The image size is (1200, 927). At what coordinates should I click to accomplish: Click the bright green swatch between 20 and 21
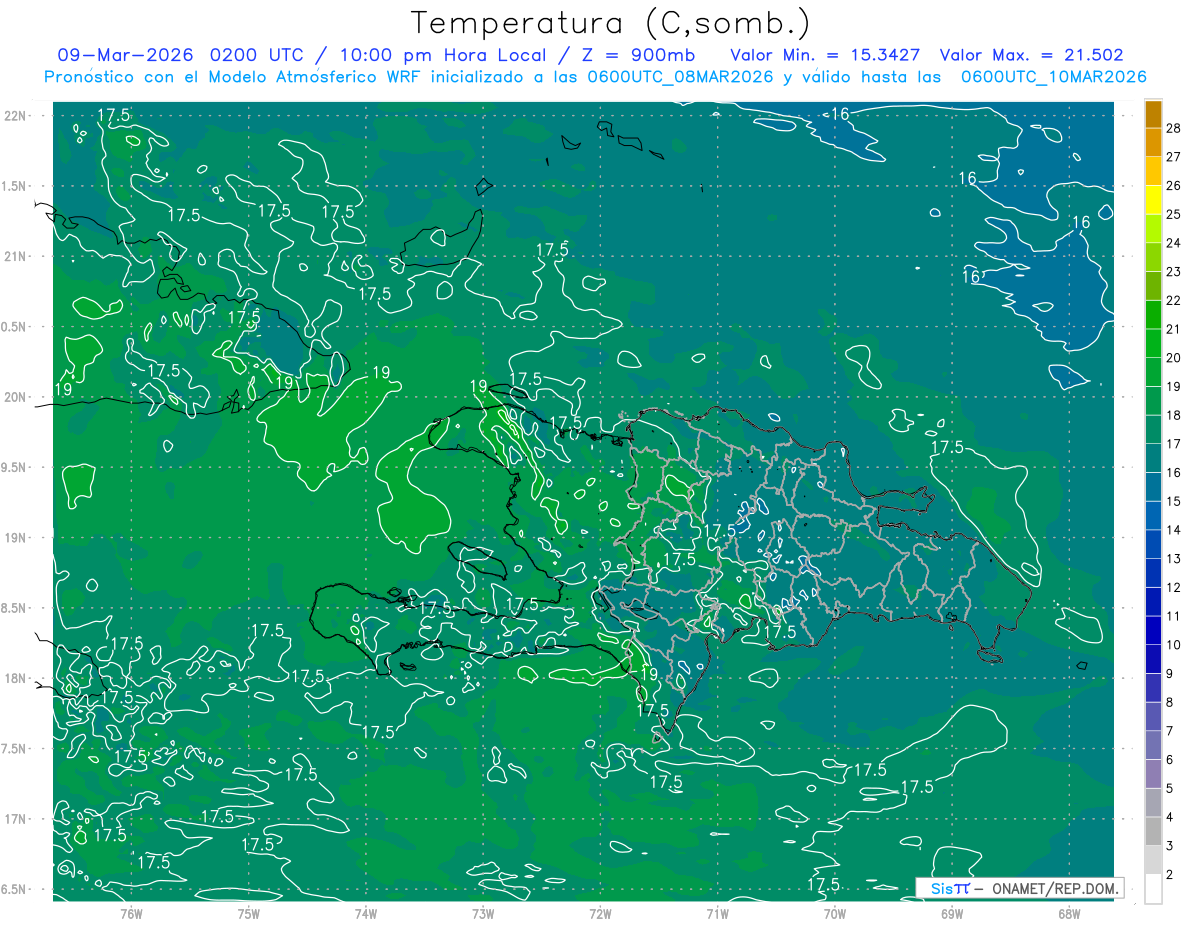[1153, 343]
